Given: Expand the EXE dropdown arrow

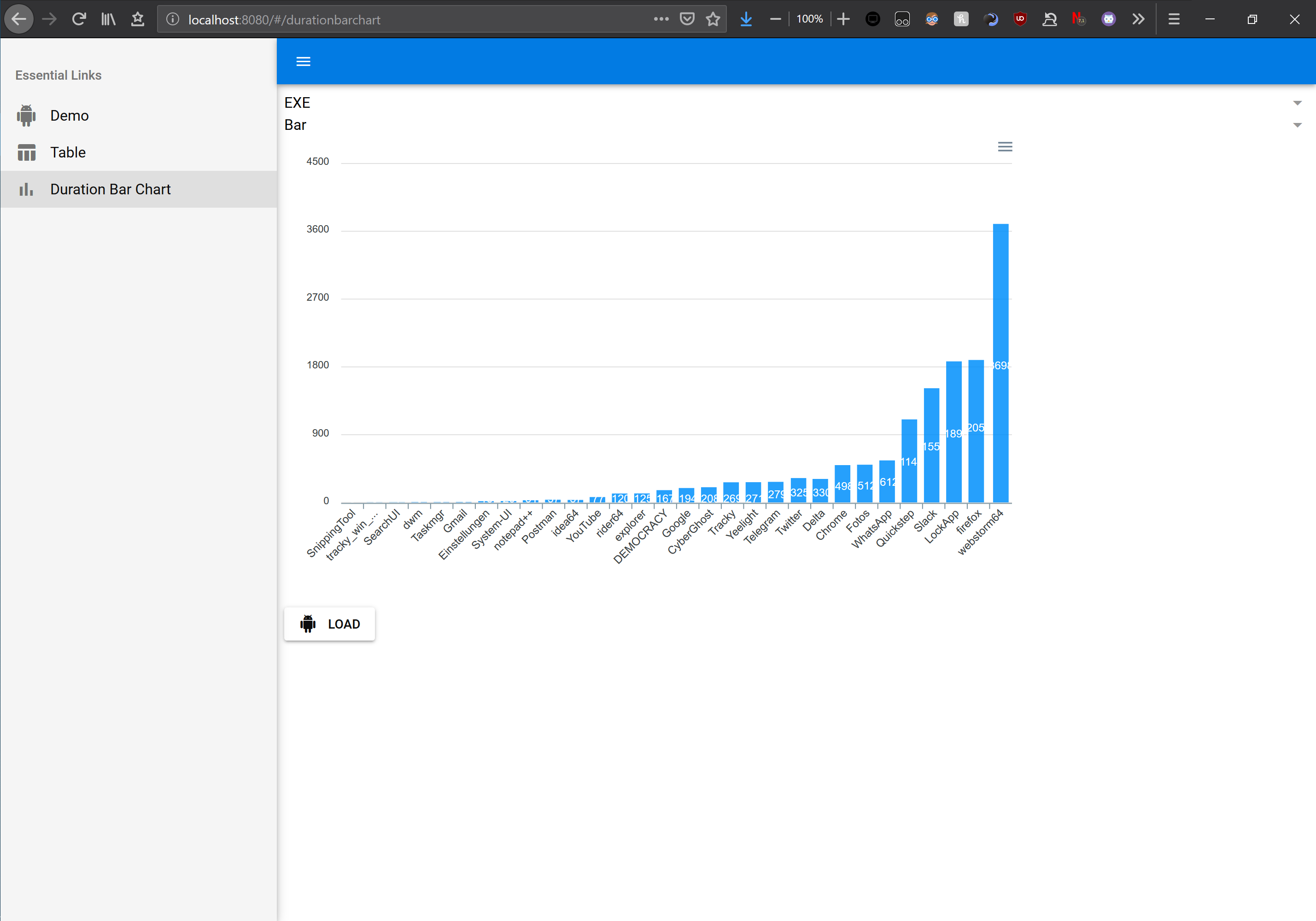Looking at the screenshot, I should (1297, 103).
